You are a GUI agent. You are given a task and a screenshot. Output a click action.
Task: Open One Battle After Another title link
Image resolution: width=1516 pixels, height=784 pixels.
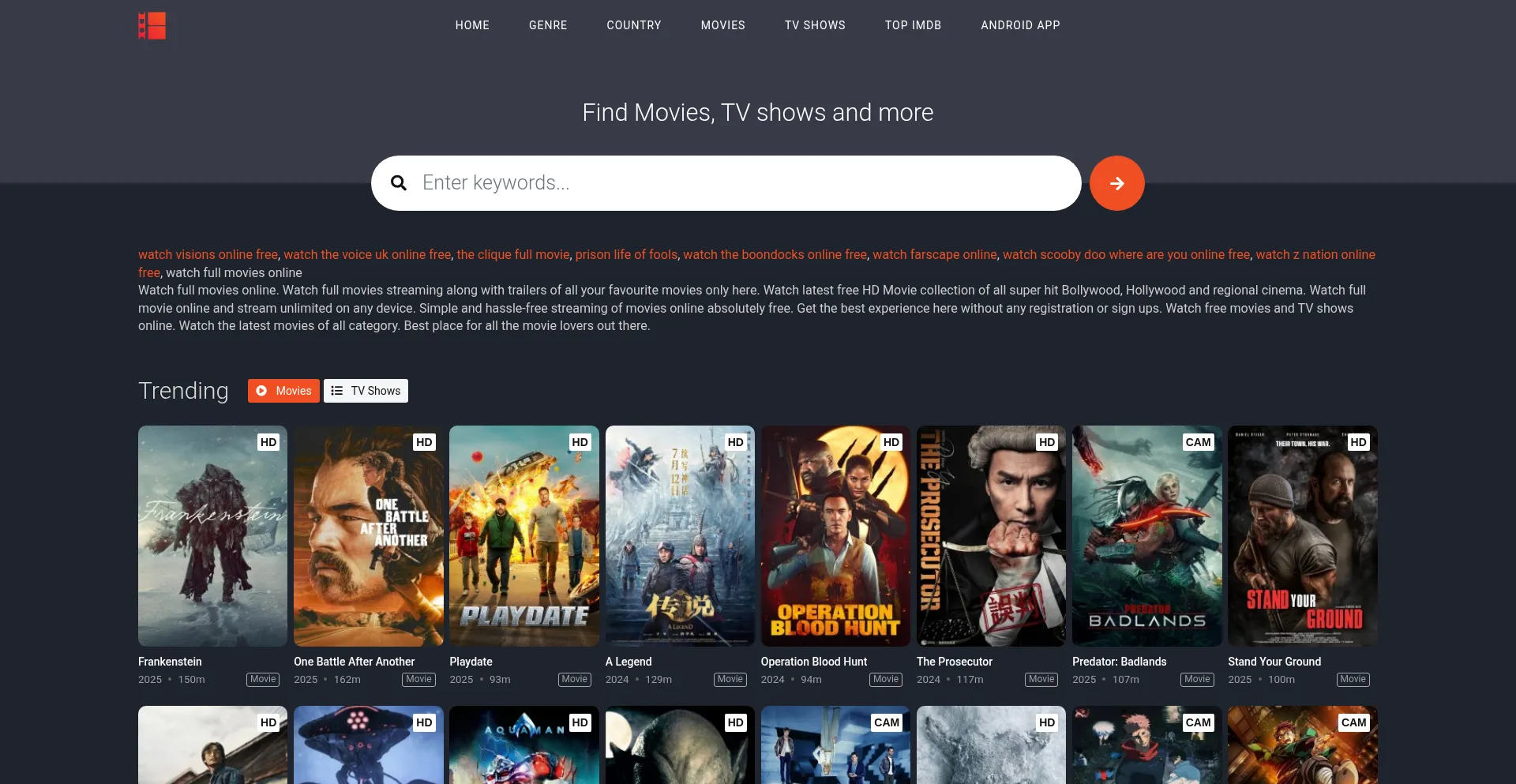coord(354,662)
